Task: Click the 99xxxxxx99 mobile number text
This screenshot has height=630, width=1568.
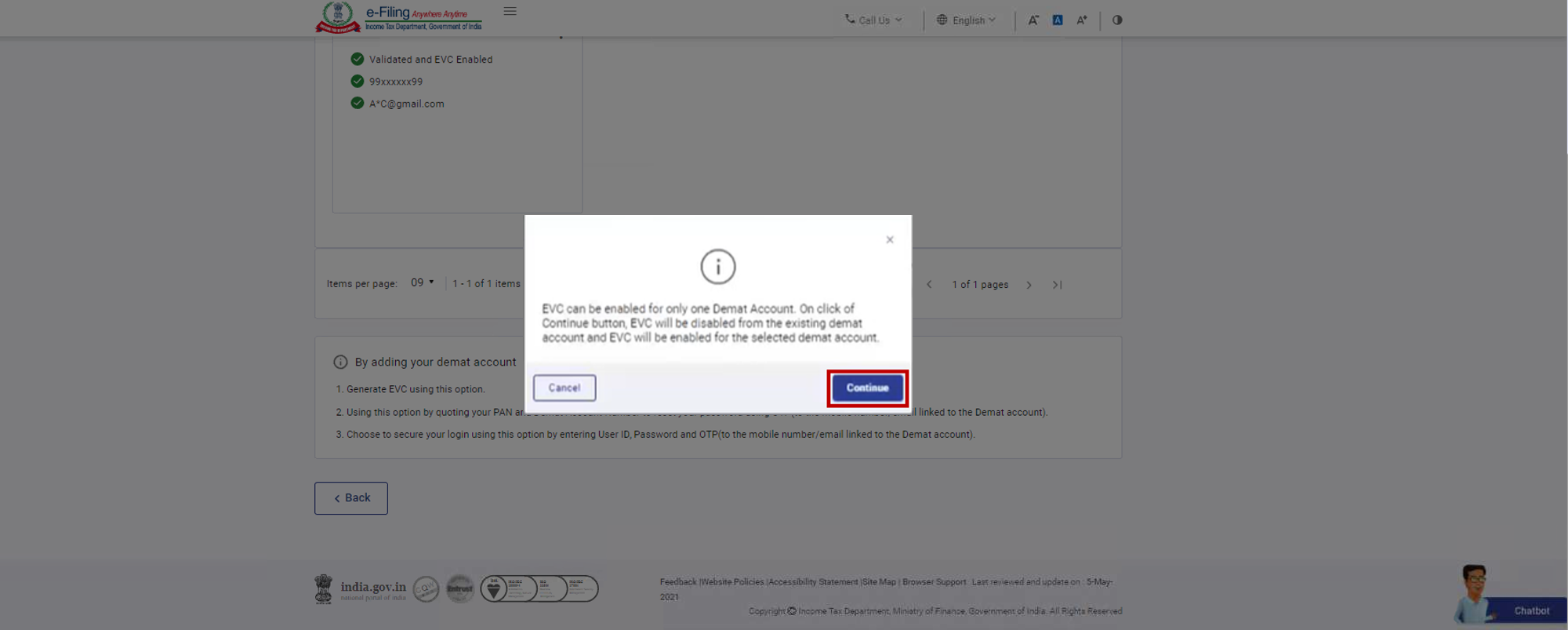Action: [396, 82]
